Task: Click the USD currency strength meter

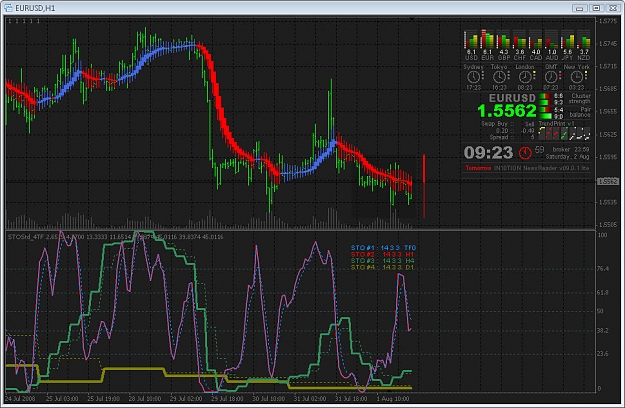Action: (x=471, y=45)
